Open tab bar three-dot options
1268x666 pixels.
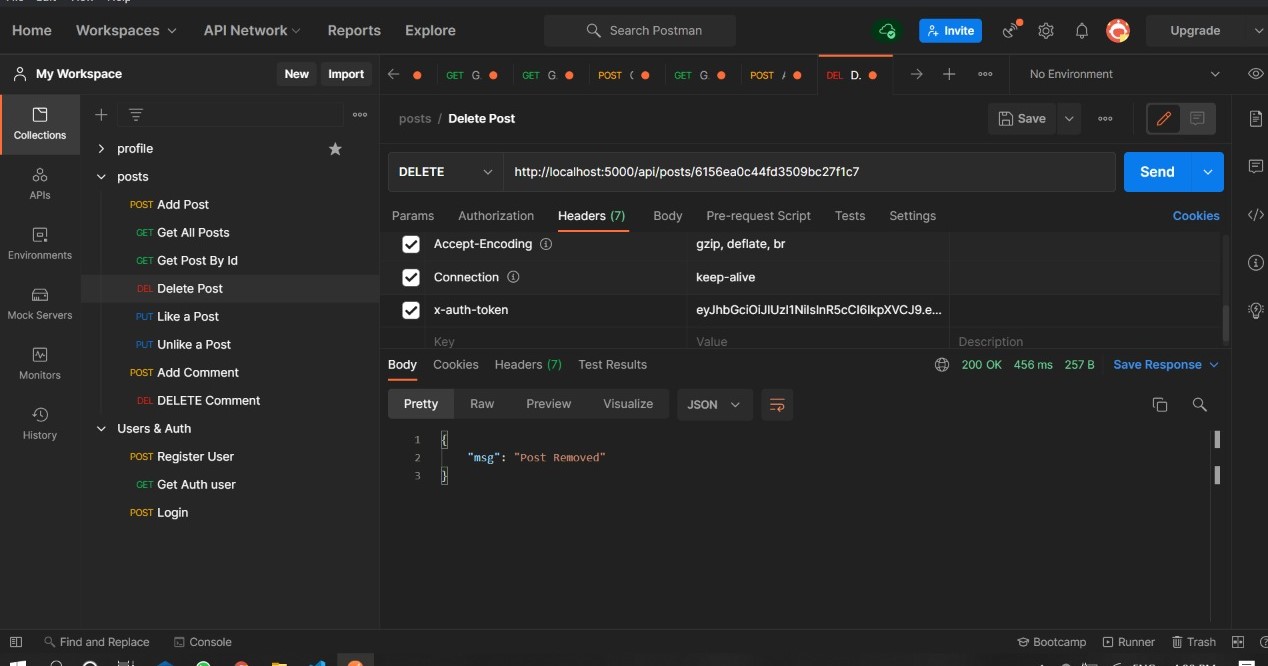(x=985, y=74)
